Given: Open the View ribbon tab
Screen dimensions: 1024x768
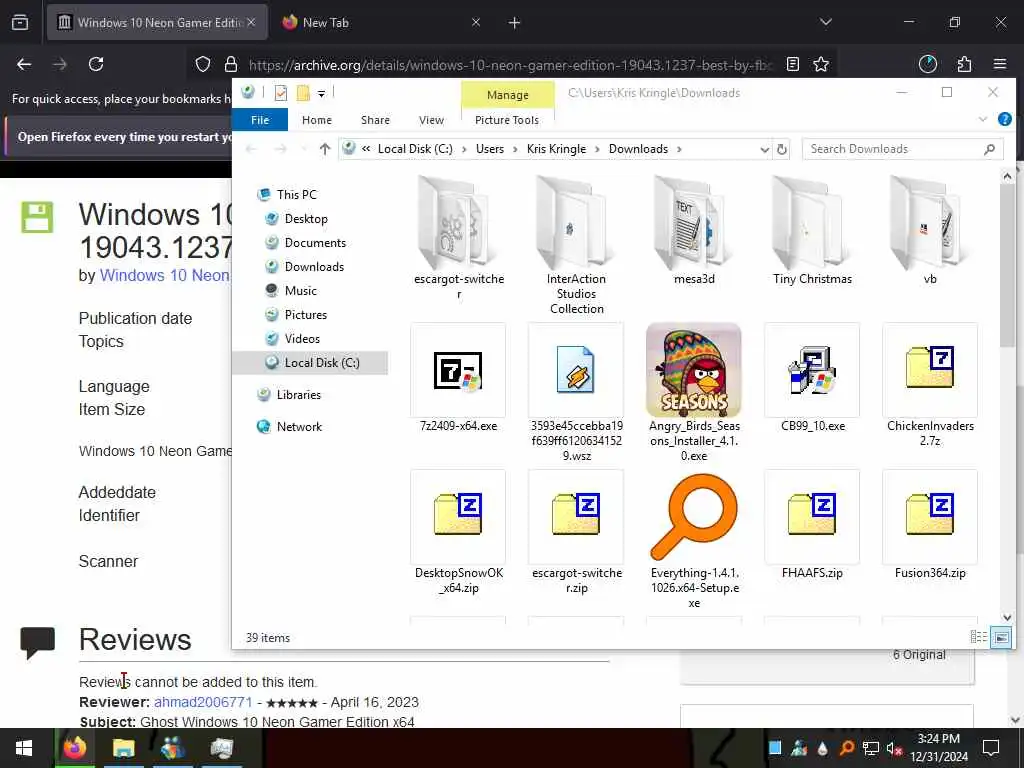Looking at the screenshot, I should (x=431, y=120).
